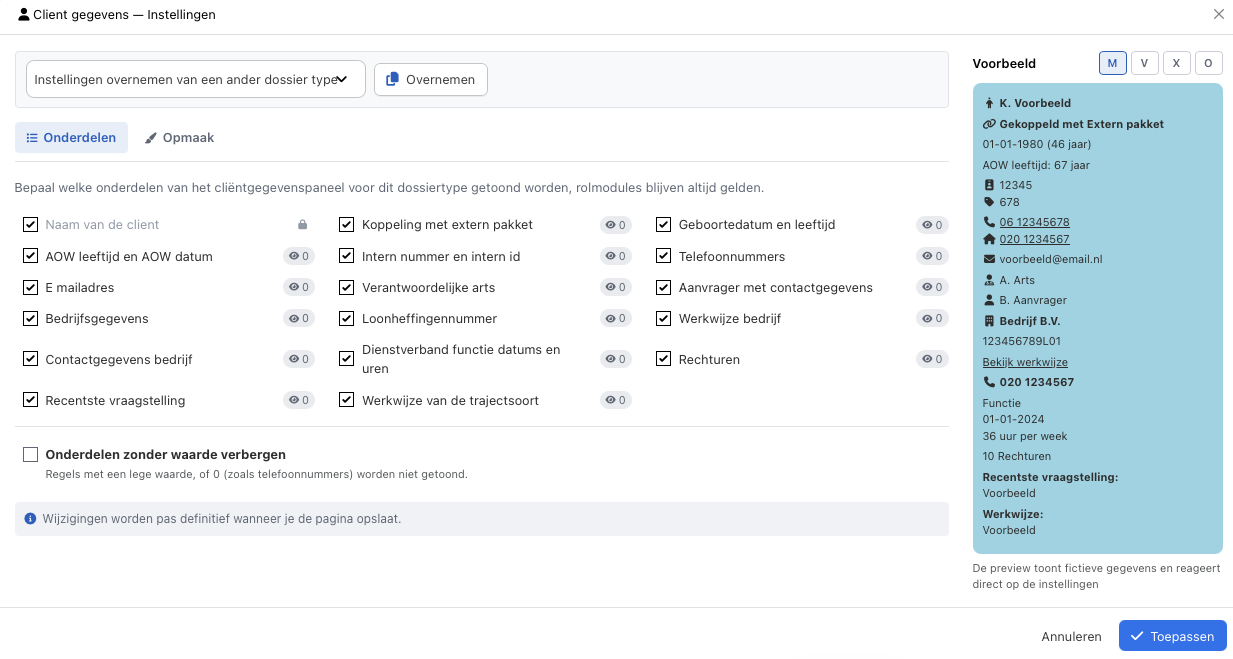This screenshot has height=659, width=1233.
Task: Click the Bedrijf B.V. name in preview
Action: [x=1030, y=322]
